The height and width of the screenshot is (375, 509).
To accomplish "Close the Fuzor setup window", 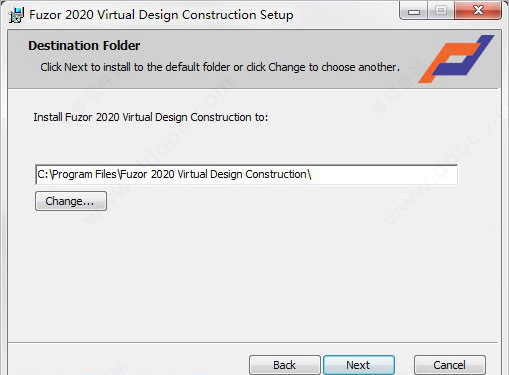I will pyautogui.click(x=478, y=11).
